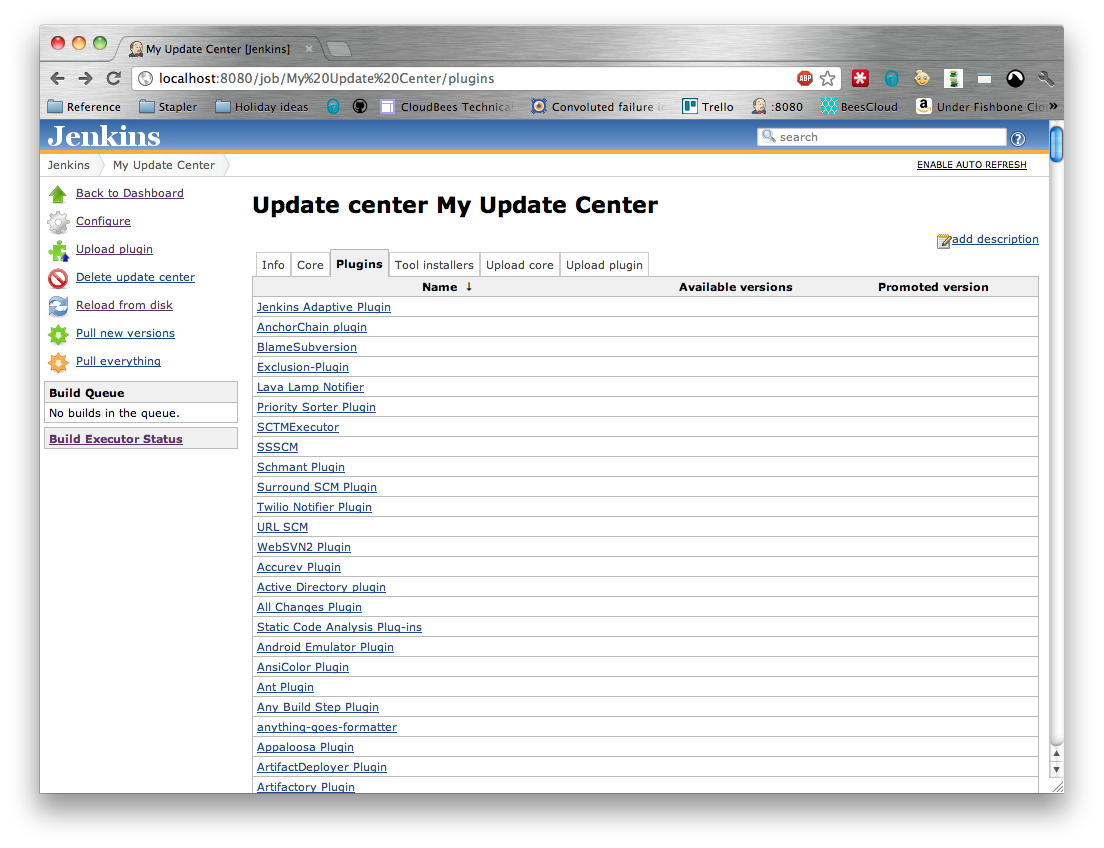Click the Available versions column header
The height and width of the screenshot is (848, 1104).
[x=736, y=287]
